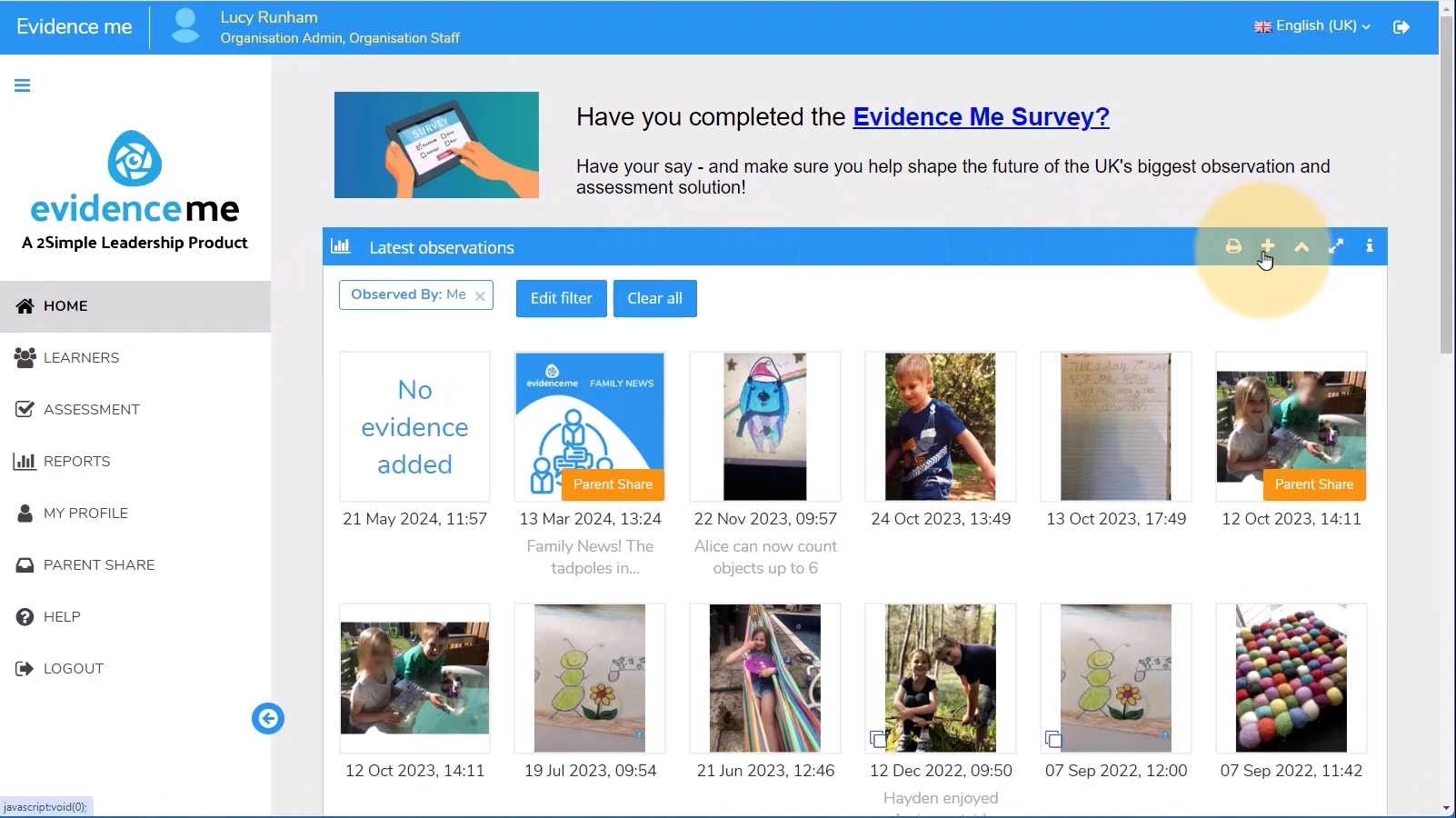
Task: Open the info icon in observations header
Action: coord(1370,246)
